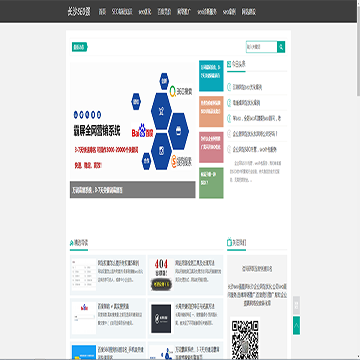Click the QR code in 关于我们 panel
Viewport: 360px width, 360px height.
[x=245, y=339]
